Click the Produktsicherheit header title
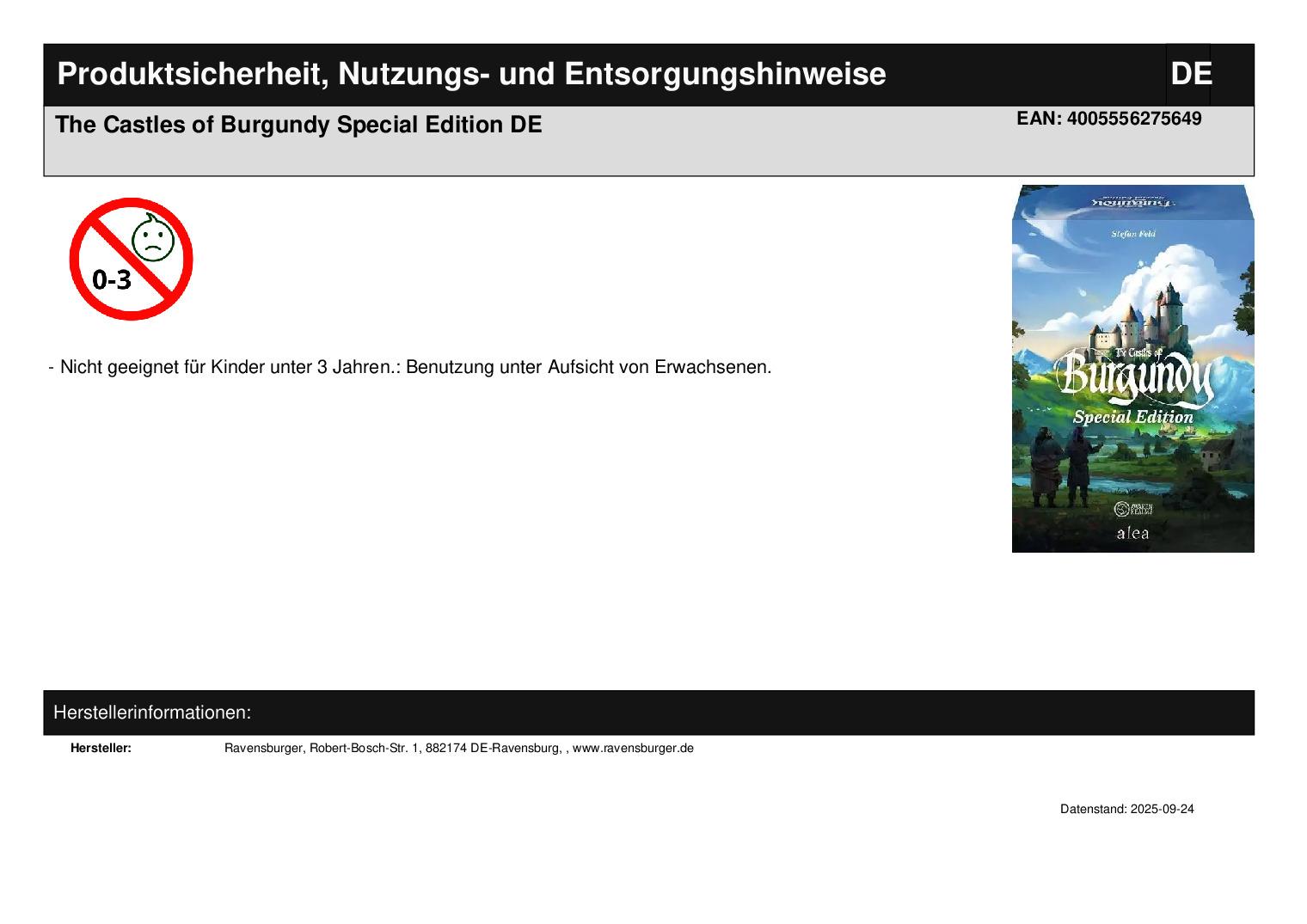The image size is (1307, 924). click(471, 74)
